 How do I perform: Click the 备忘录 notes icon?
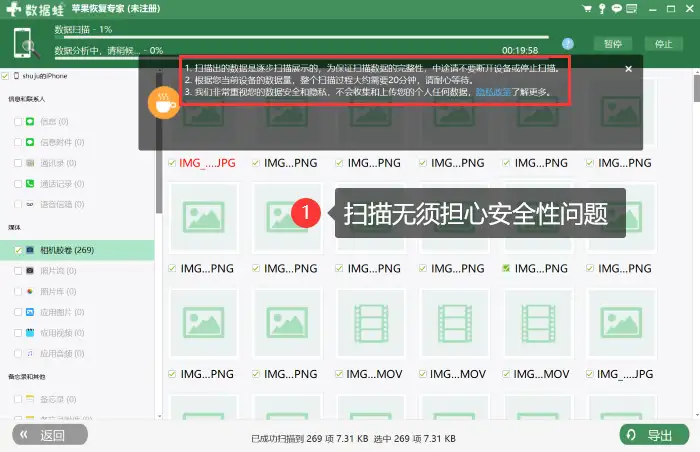[30, 399]
